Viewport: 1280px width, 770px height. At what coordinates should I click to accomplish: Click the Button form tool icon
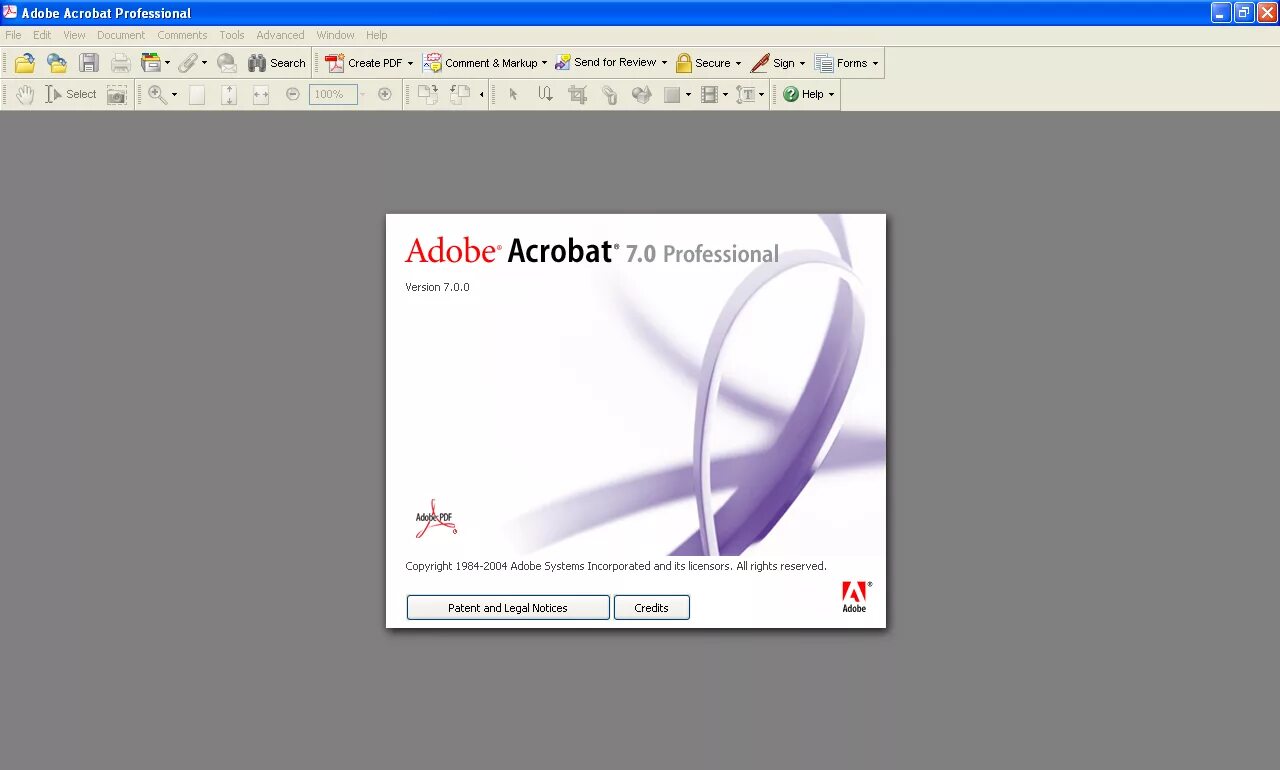[672, 94]
